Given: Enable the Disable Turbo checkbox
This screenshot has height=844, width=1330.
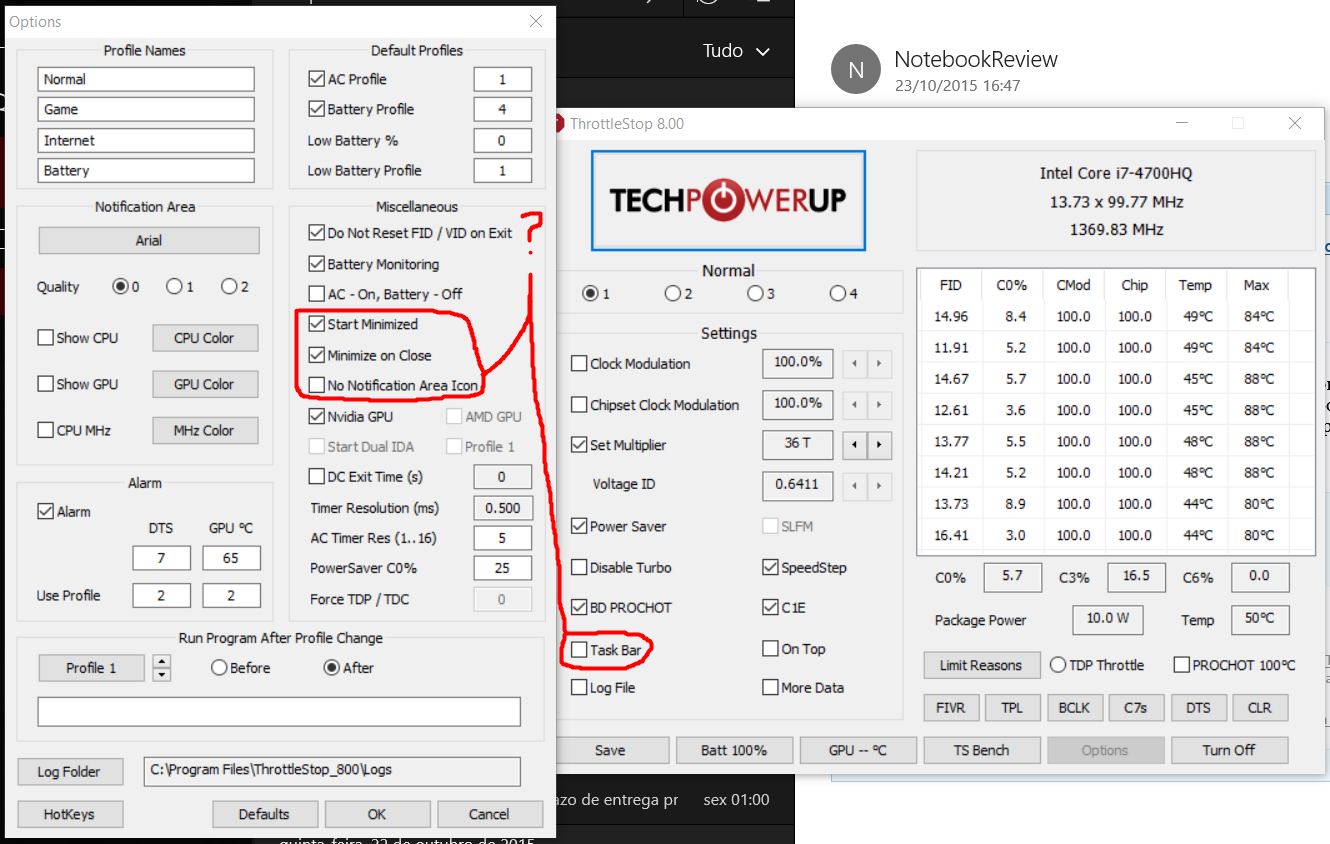Looking at the screenshot, I should click(579, 567).
